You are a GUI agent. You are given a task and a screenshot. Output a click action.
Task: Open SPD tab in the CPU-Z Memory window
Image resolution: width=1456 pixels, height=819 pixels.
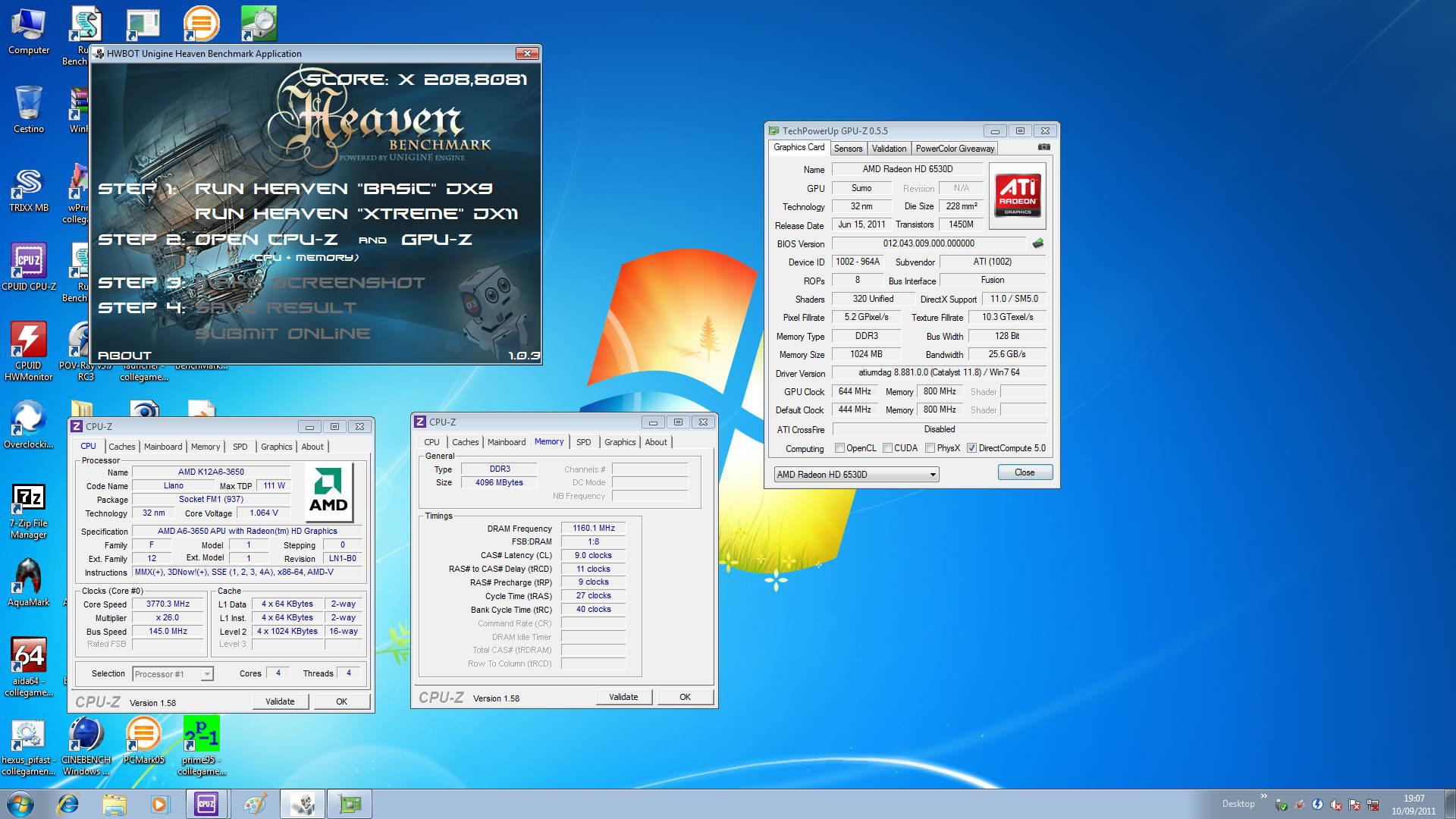click(584, 442)
